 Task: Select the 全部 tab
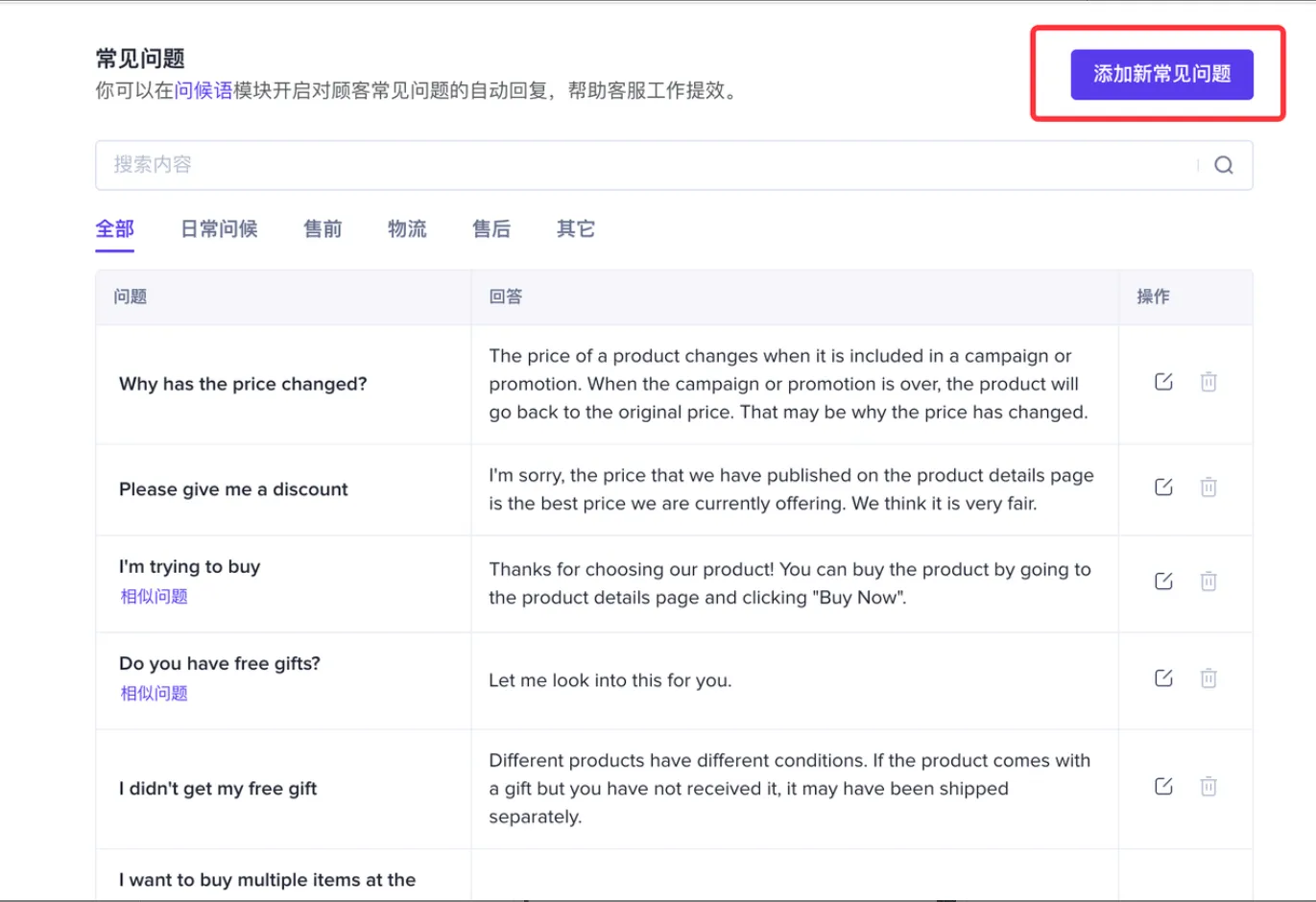114,228
